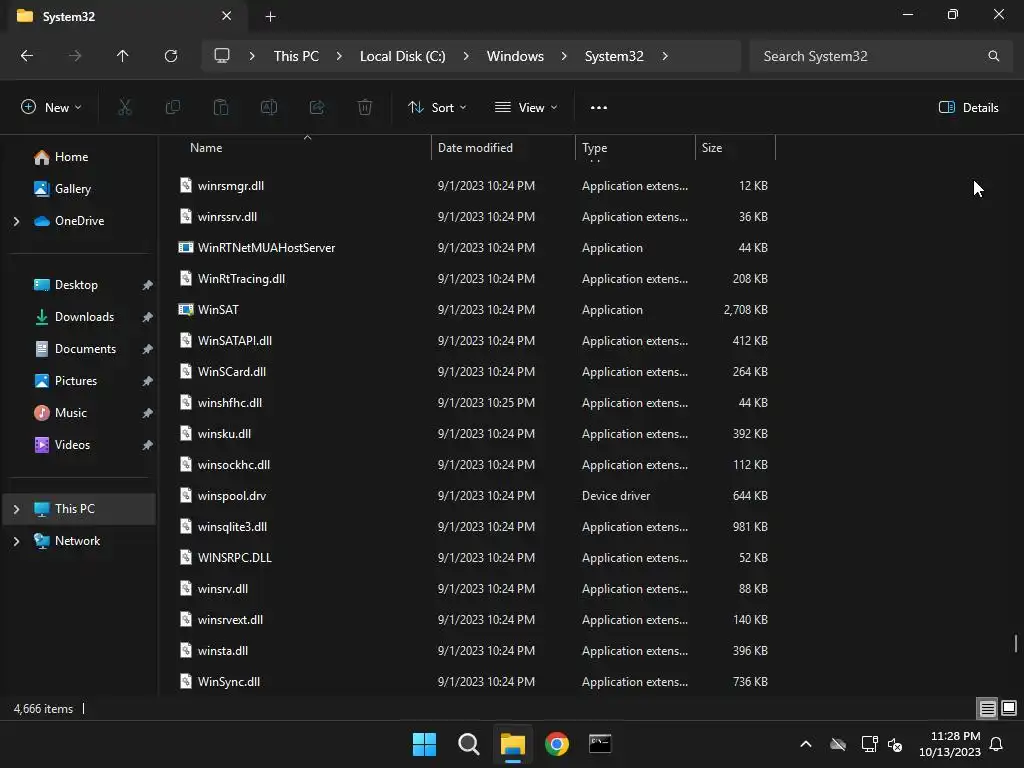Image resolution: width=1024 pixels, height=768 pixels.
Task: Select the file WinSCard.dll
Action: 232,372
